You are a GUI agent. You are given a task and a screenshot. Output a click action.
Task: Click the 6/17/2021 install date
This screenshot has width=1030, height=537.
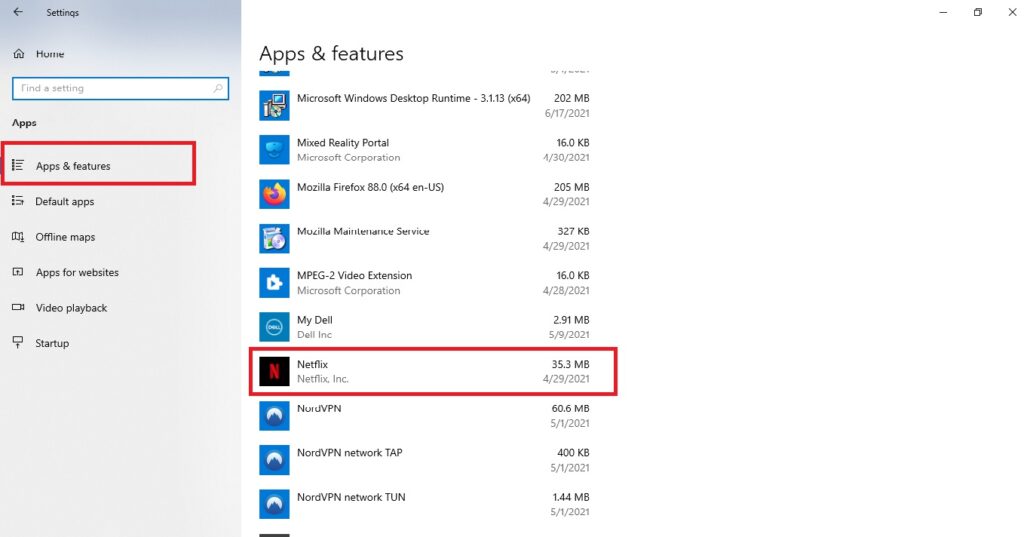567,113
